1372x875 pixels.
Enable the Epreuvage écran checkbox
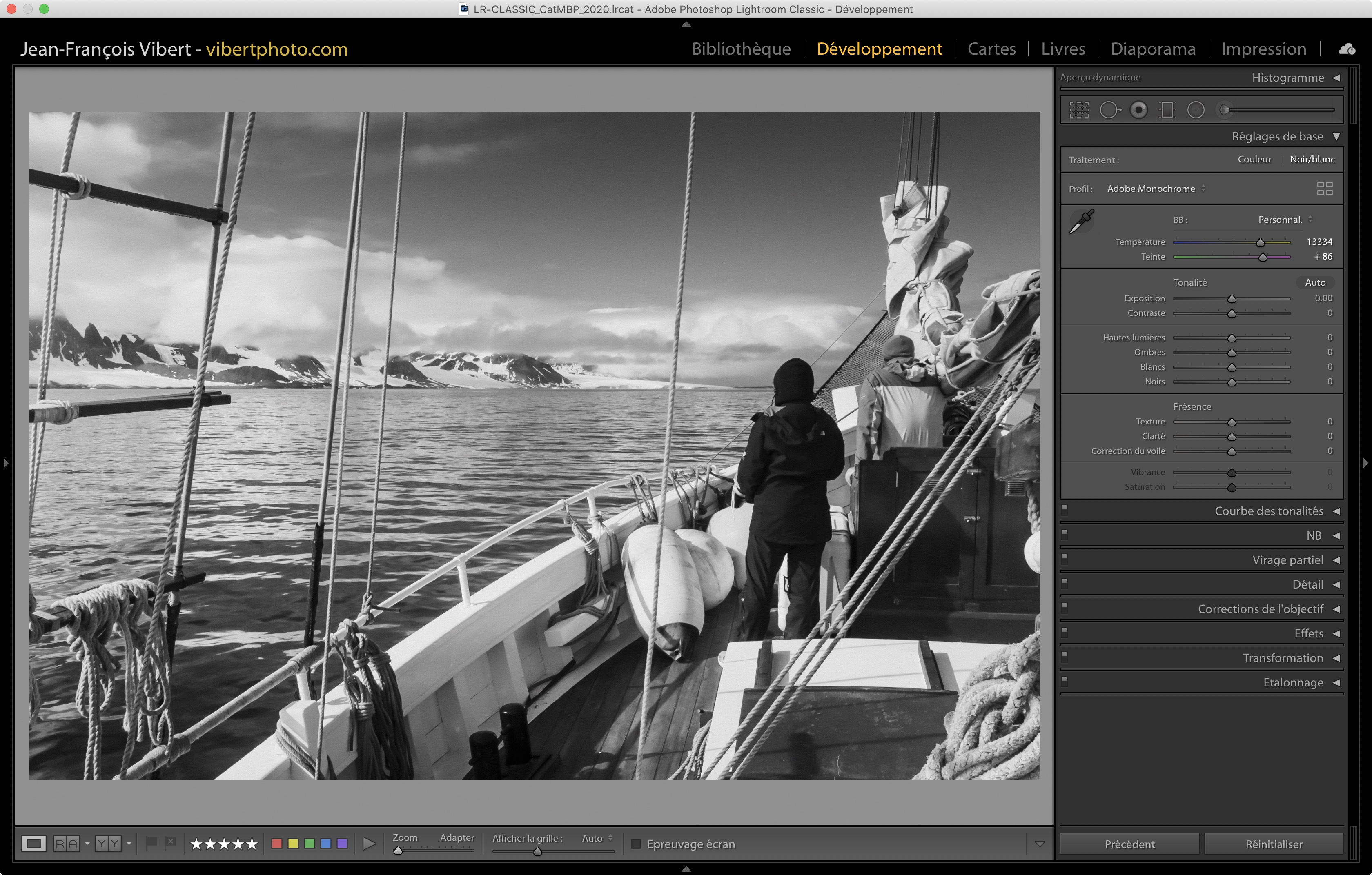point(637,844)
